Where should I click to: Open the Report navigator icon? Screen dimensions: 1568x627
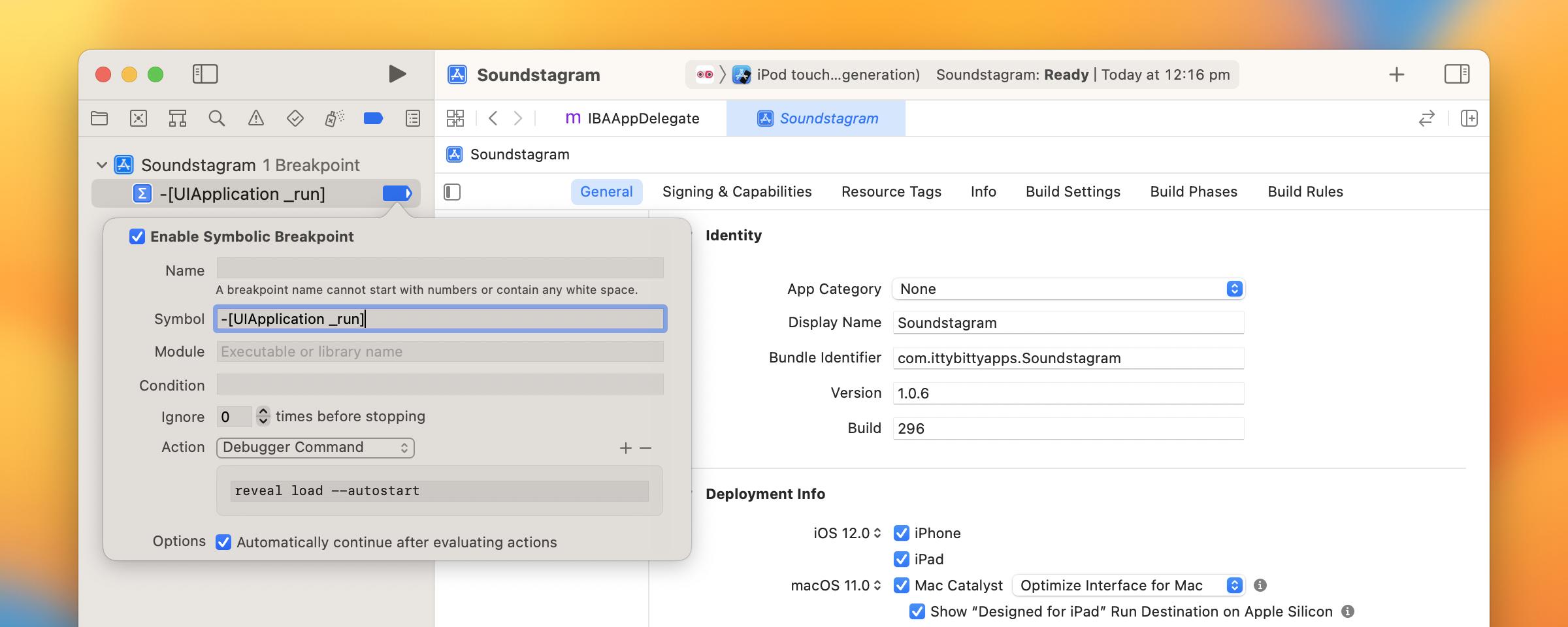coord(413,118)
